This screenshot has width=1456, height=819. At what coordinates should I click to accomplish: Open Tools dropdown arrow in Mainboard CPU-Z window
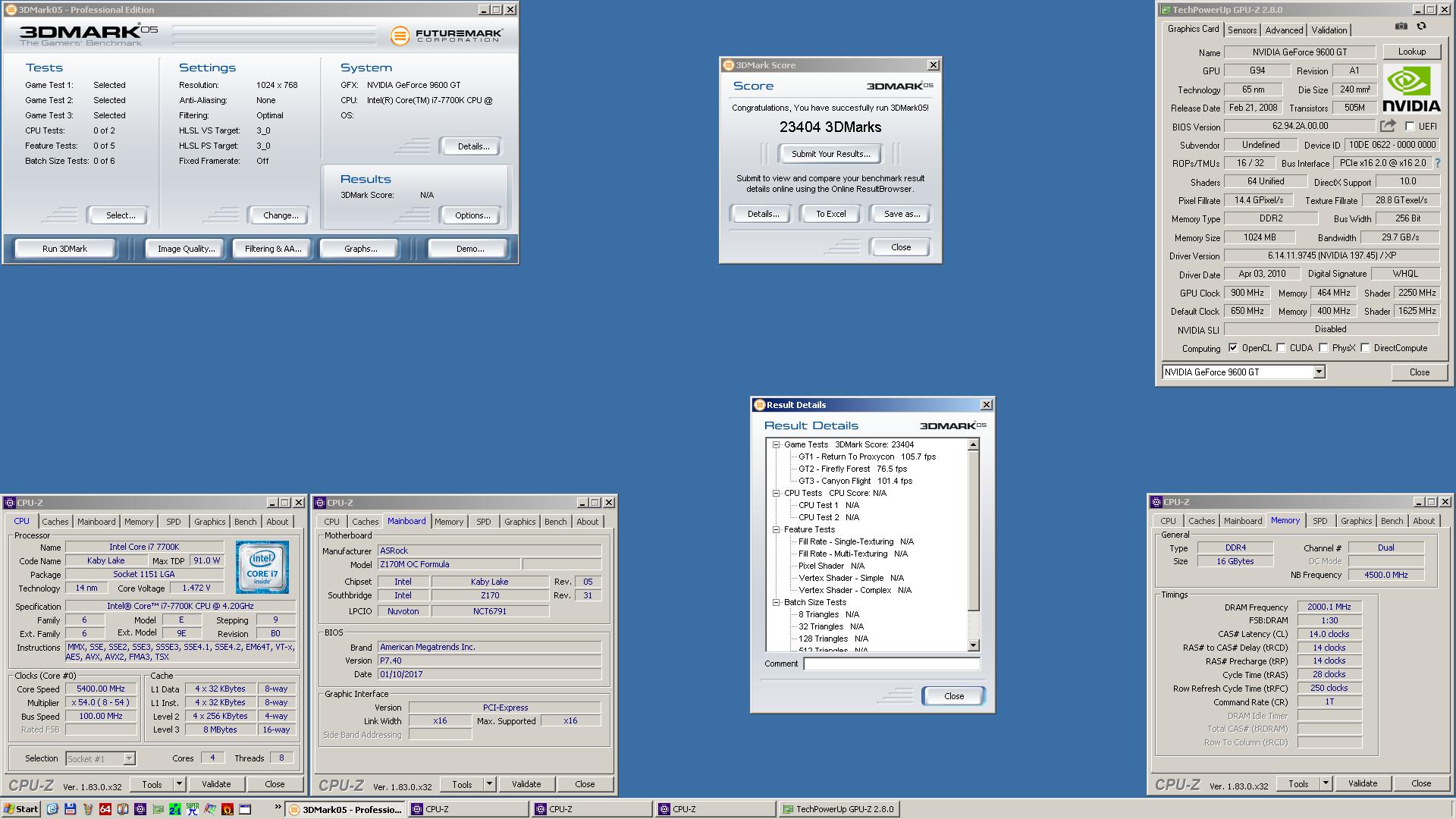[490, 784]
